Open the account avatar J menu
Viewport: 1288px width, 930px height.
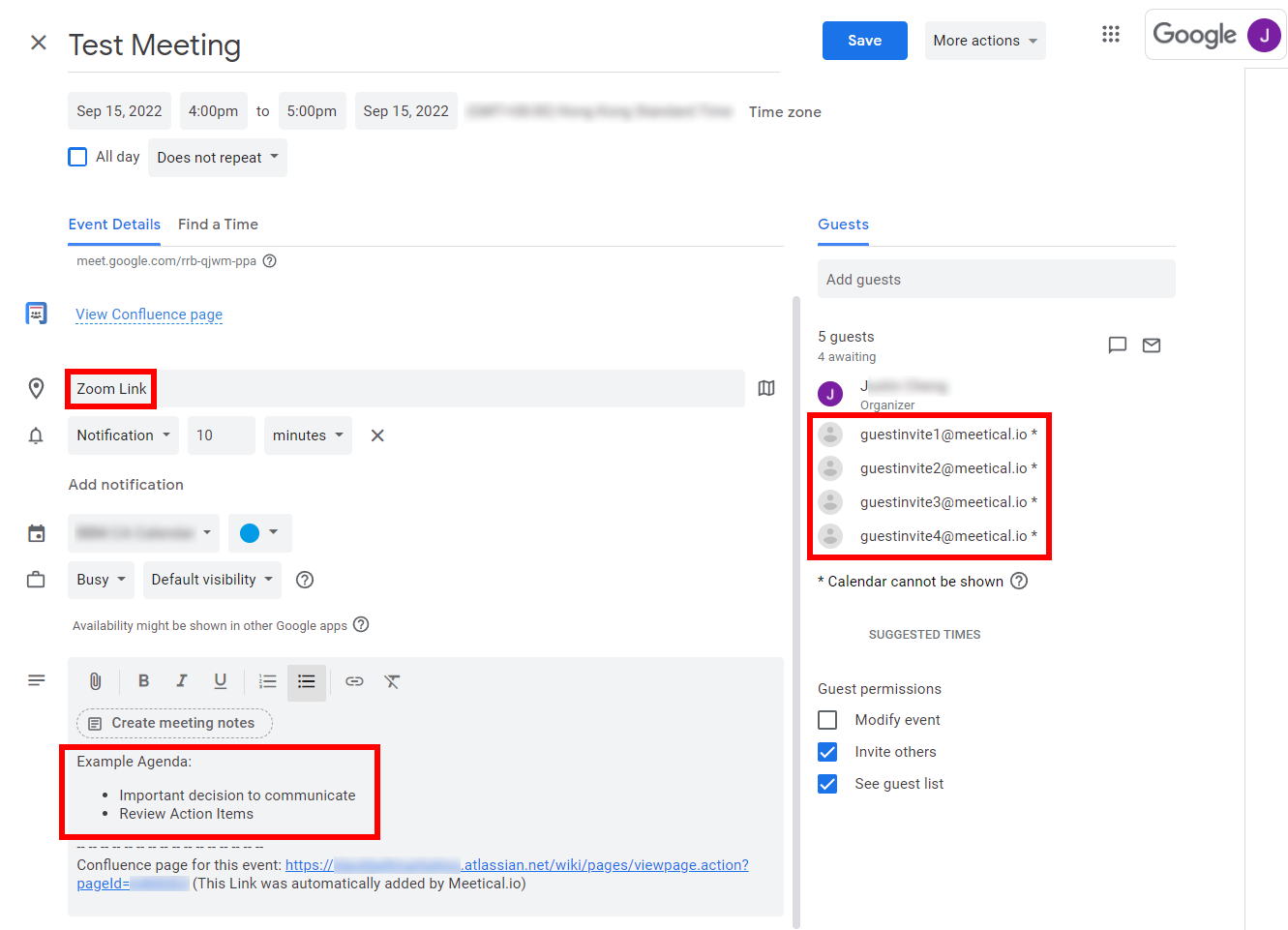[1264, 35]
